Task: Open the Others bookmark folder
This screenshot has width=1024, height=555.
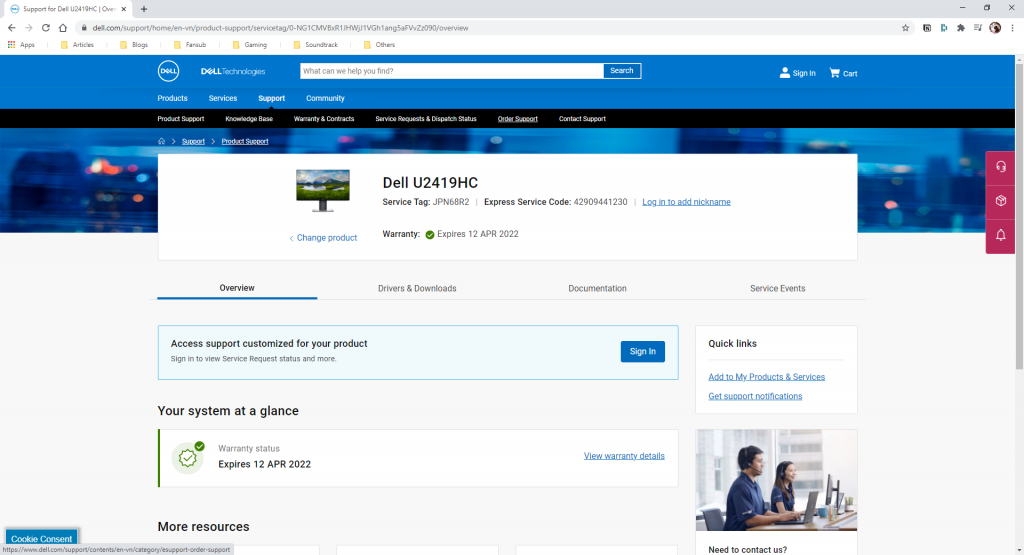Action: 379,45
